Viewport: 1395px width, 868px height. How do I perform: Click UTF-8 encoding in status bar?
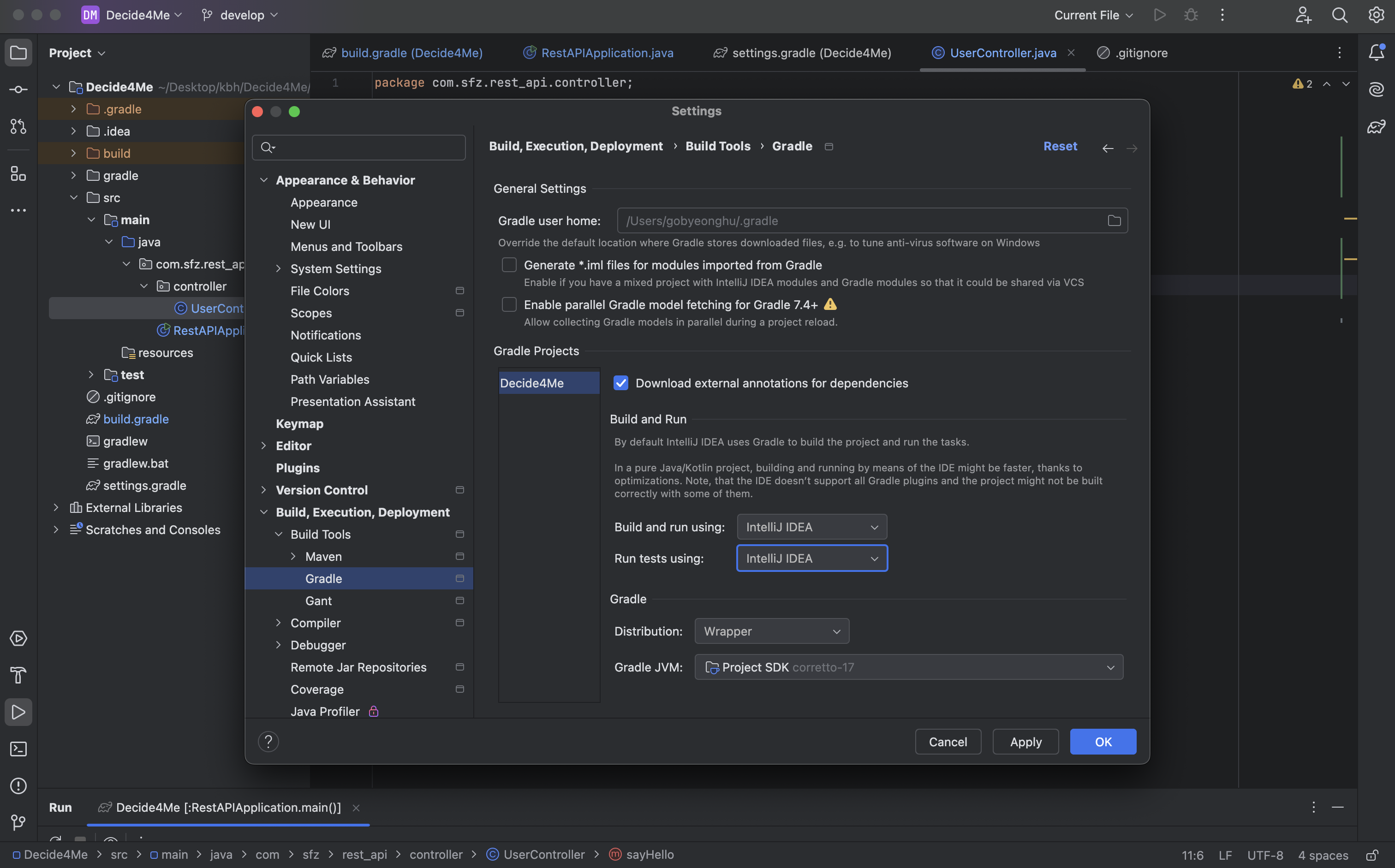tap(1265, 855)
